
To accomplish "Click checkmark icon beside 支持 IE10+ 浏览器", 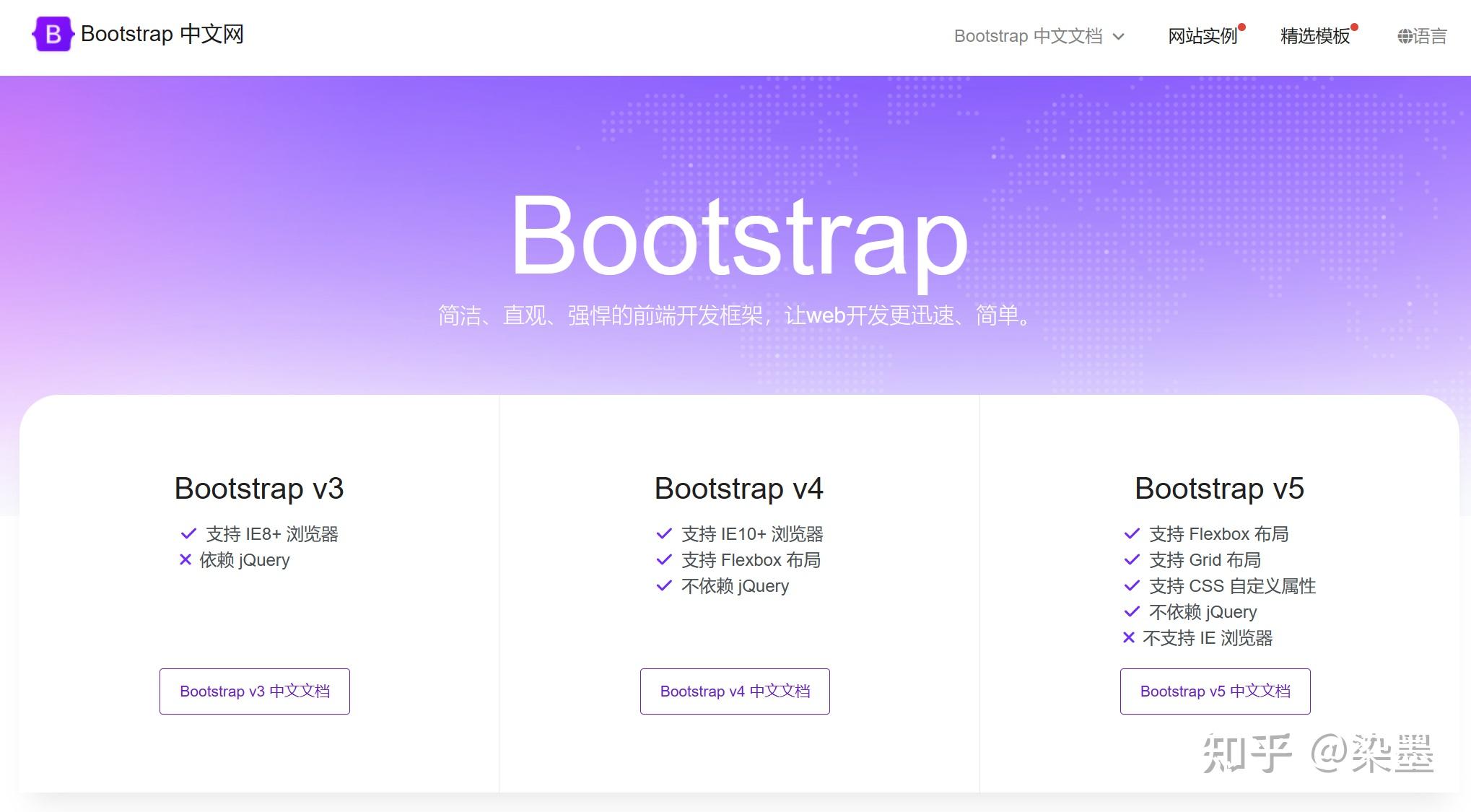I will click(664, 534).
